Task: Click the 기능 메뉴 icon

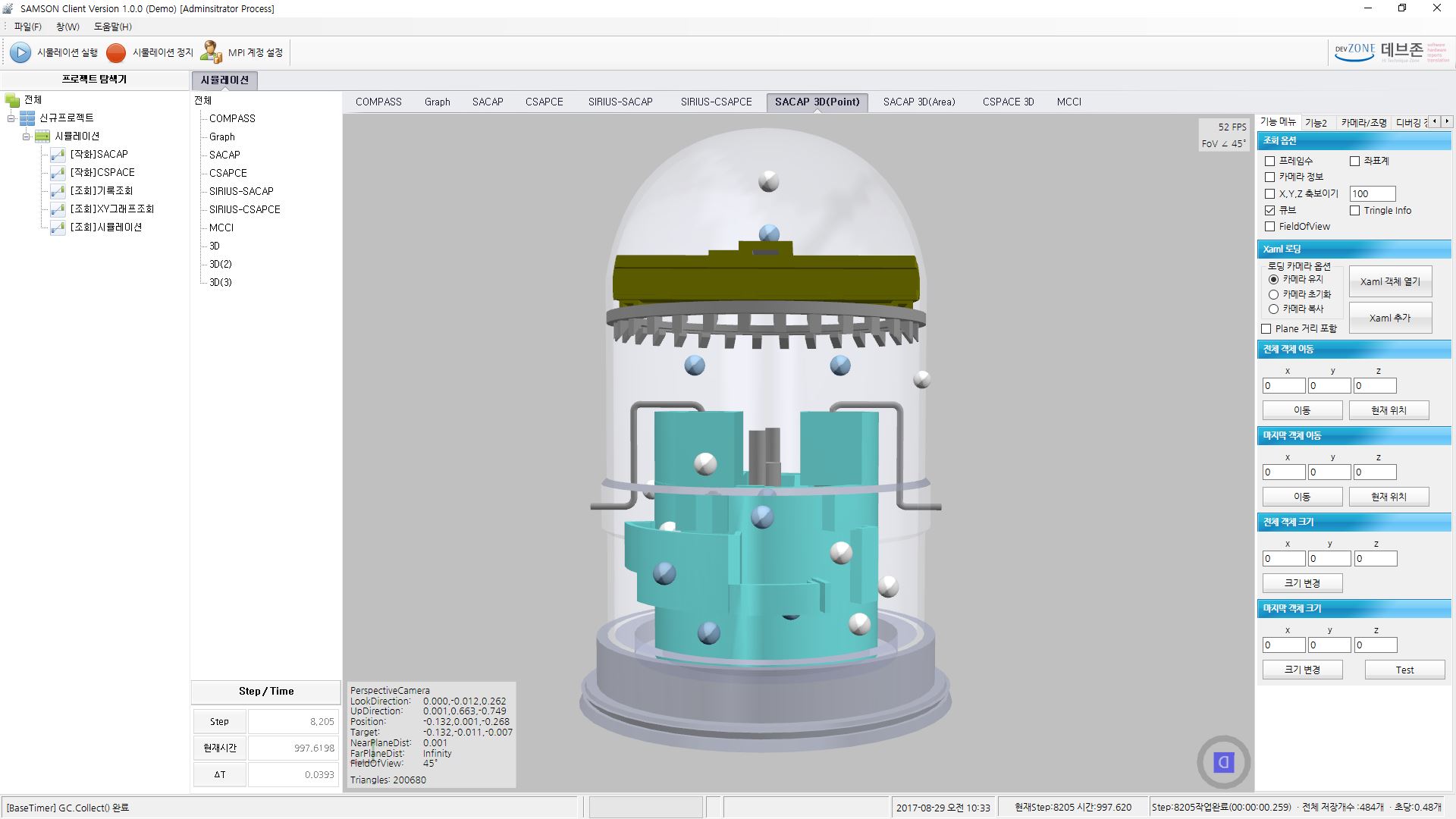Action: pos(1278,122)
